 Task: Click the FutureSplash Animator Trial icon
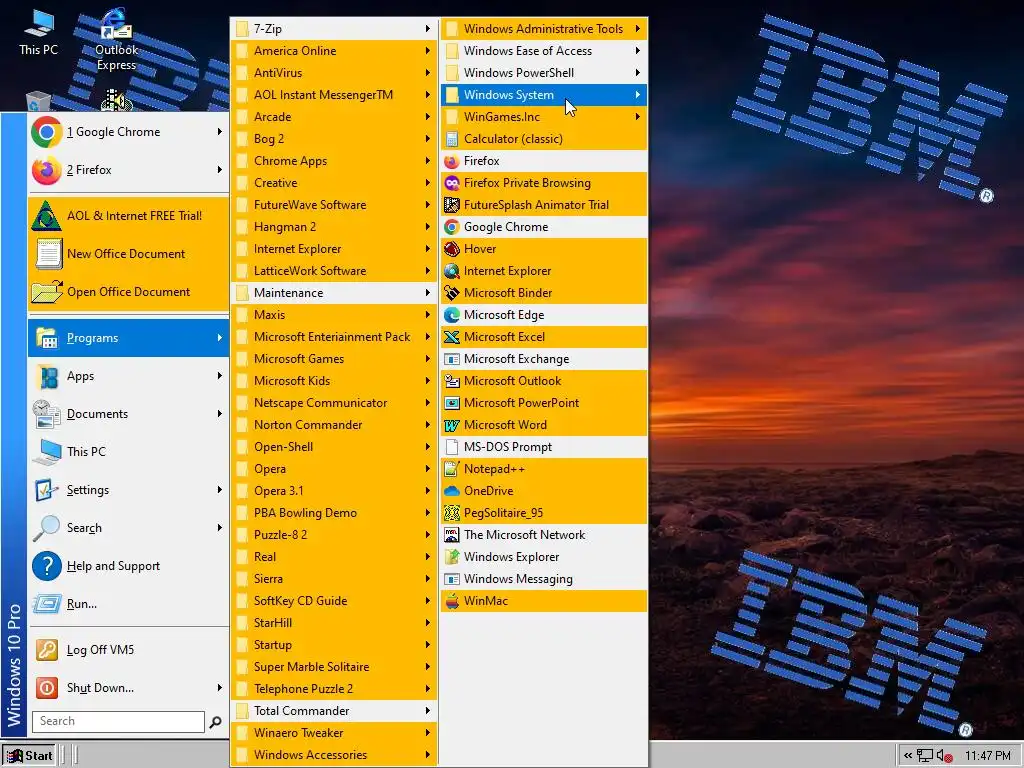pos(451,205)
